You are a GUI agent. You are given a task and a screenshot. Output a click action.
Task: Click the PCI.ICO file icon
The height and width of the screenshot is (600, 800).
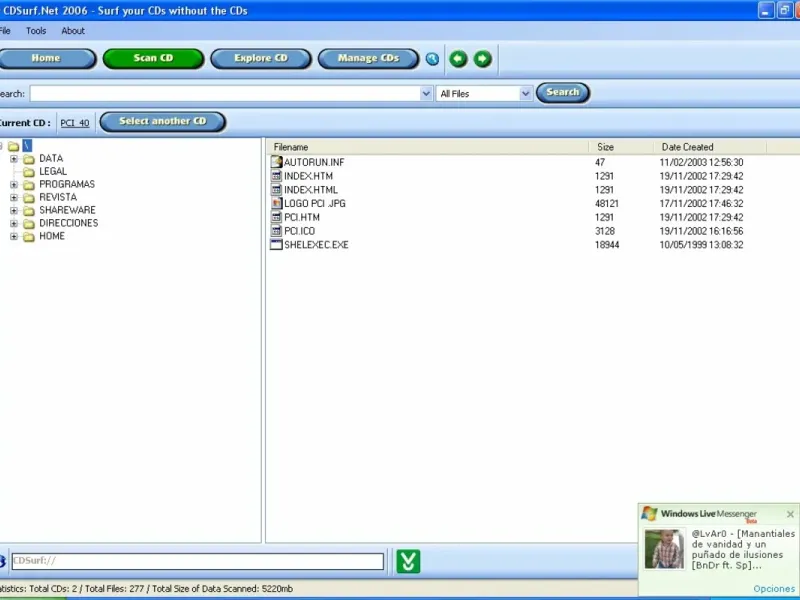(x=276, y=231)
